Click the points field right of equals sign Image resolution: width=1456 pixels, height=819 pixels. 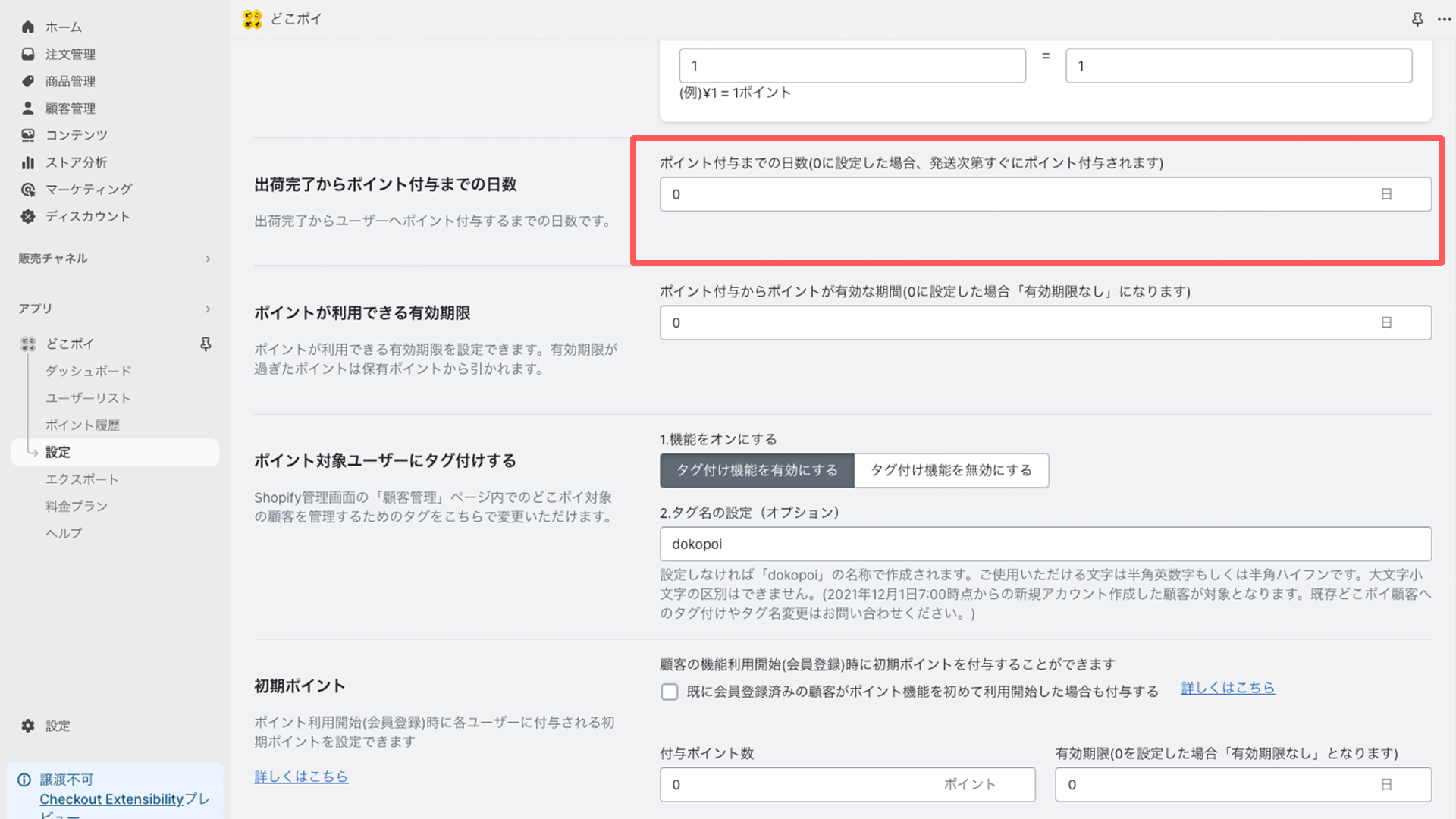[1239, 66]
